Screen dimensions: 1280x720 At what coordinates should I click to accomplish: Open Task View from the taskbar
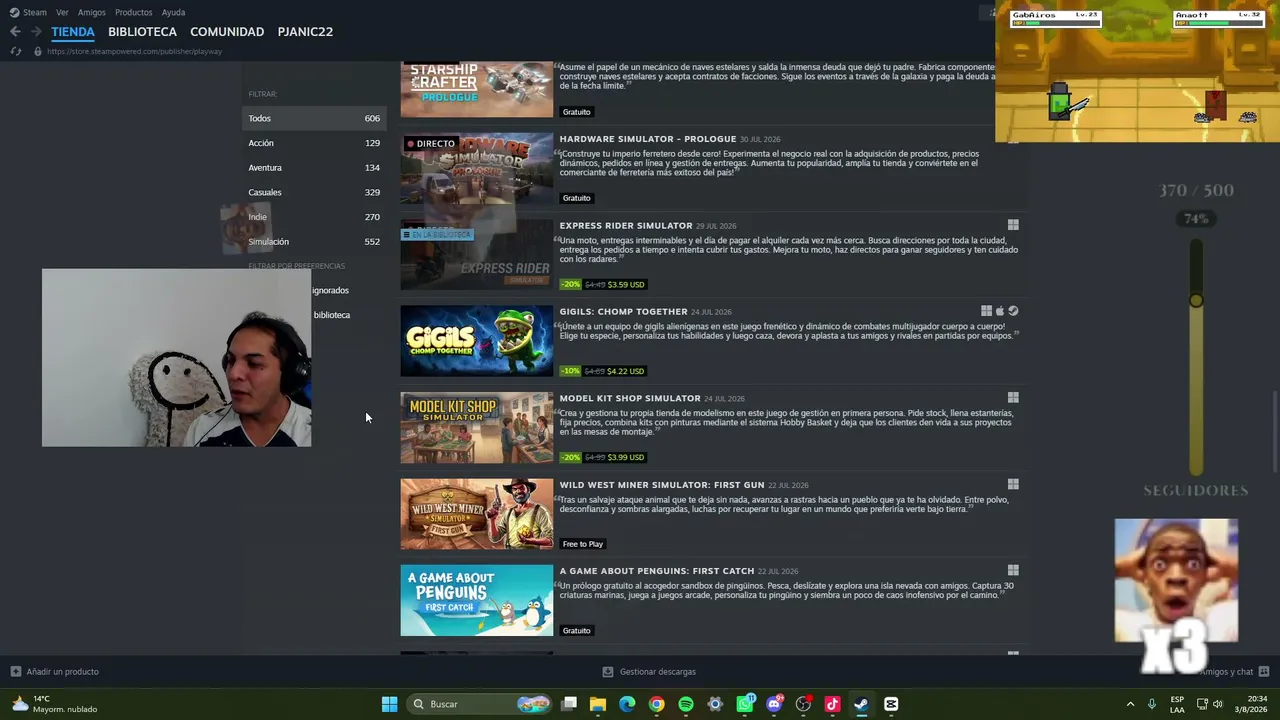click(x=569, y=704)
